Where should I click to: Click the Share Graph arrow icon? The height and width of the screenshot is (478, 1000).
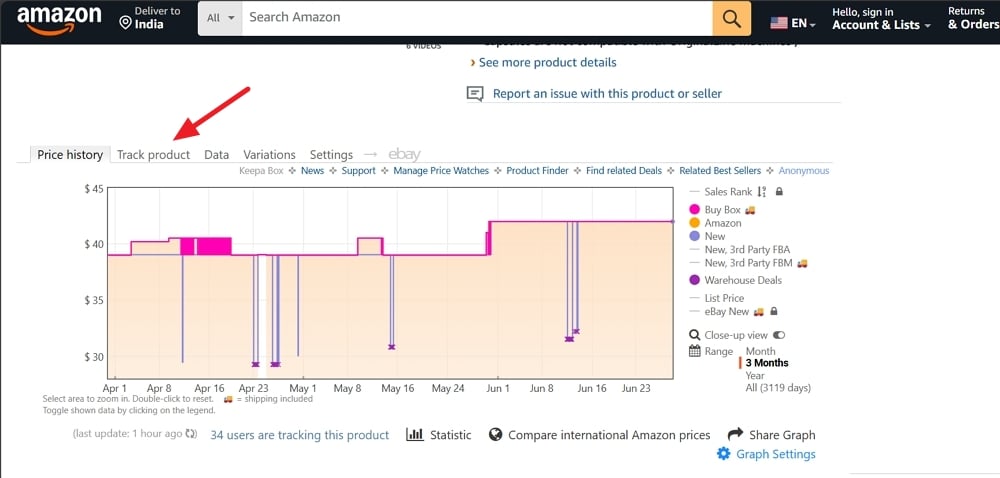[735, 434]
